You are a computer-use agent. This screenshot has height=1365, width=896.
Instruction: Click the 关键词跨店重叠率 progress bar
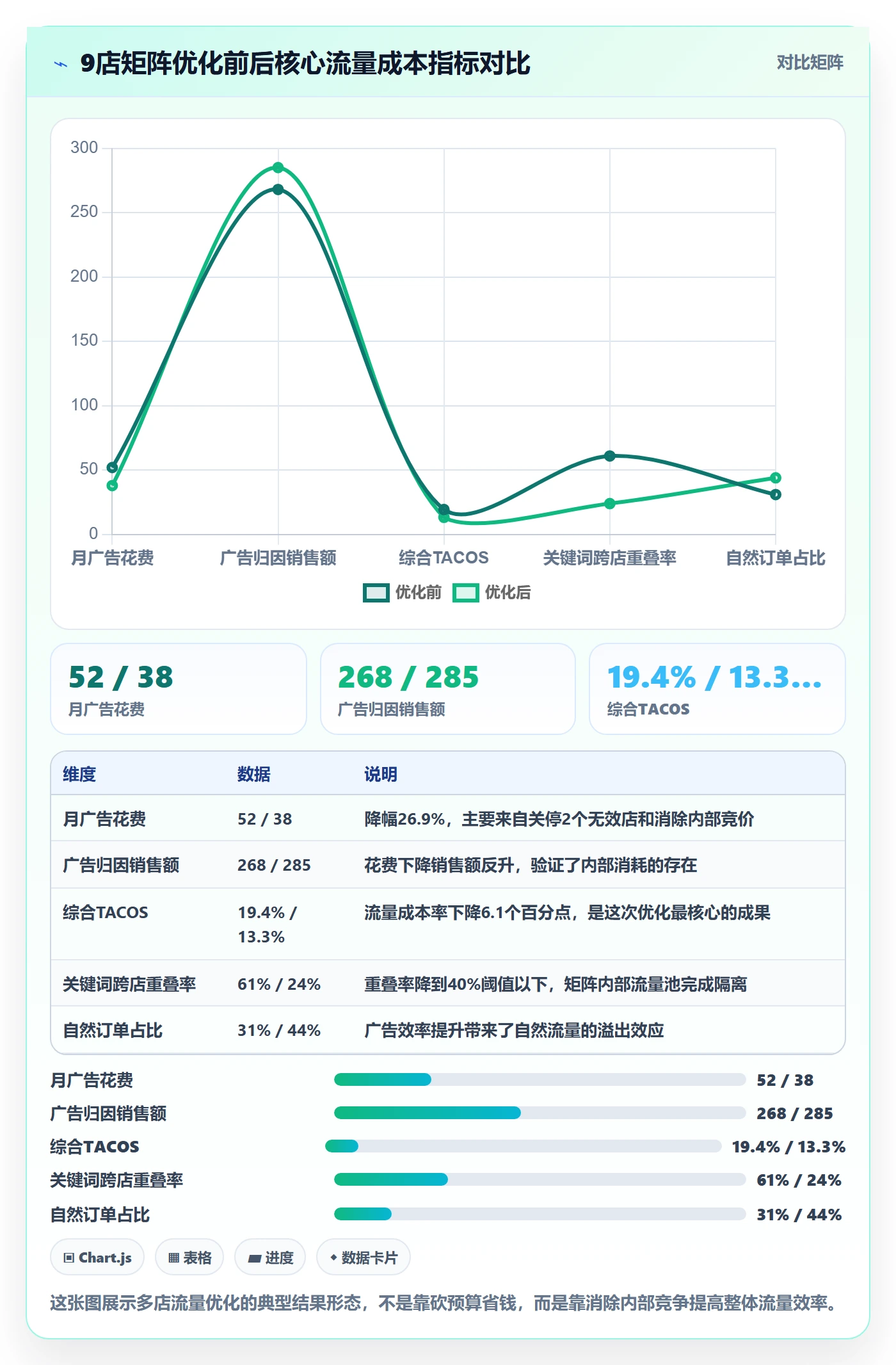tap(540, 1180)
